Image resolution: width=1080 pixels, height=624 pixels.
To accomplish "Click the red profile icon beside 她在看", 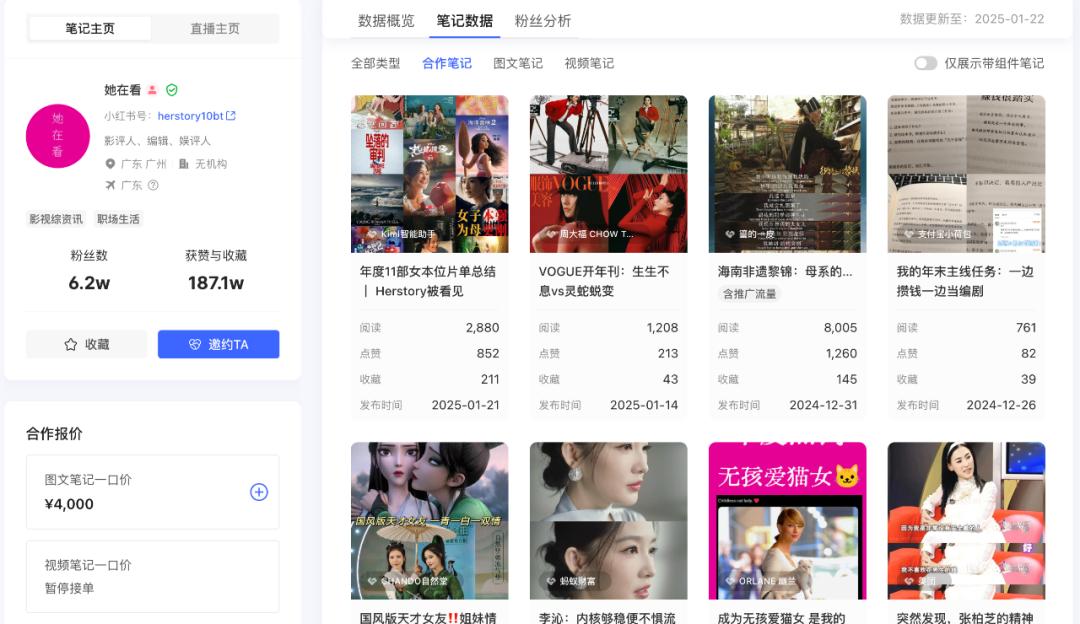I will point(152,90).
